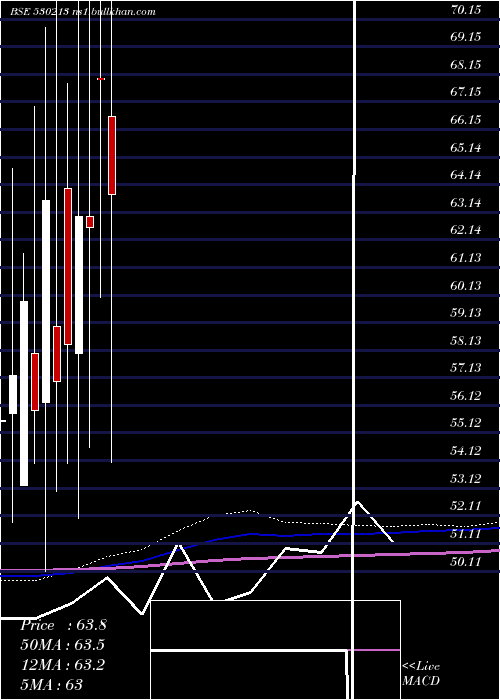Click the 52.11 price axis label
The image size is (500, 700).
pyautogui.click(x=466, y=506)
